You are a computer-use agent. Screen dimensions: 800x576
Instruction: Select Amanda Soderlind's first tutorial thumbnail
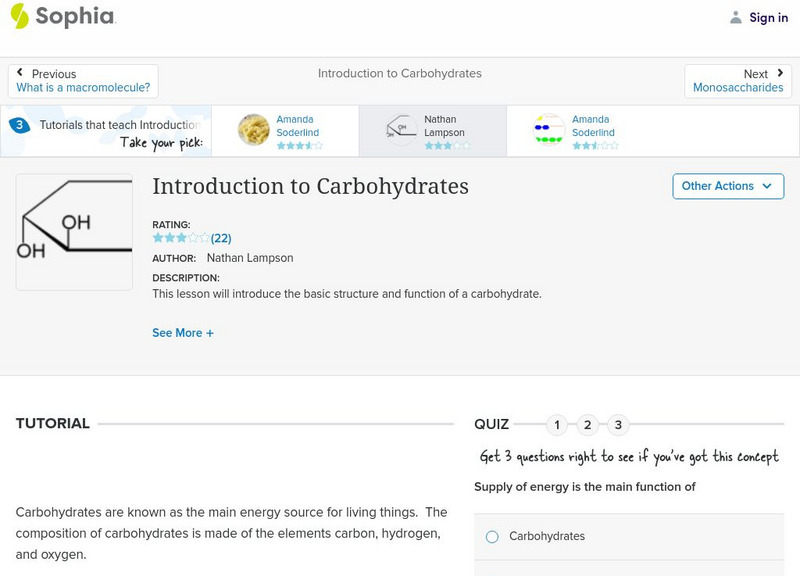(x=252, y=128)
